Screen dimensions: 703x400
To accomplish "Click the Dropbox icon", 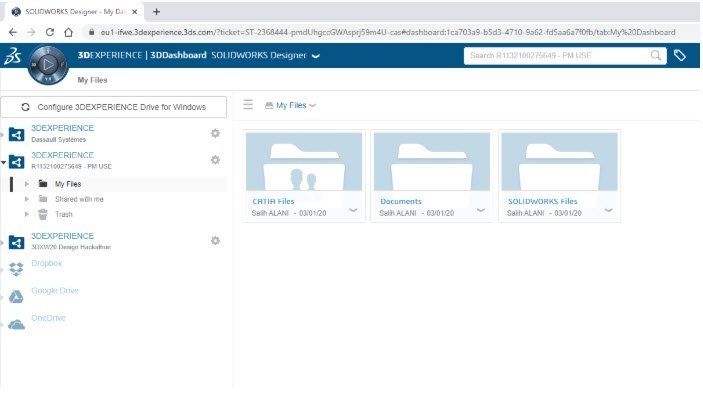I will coord(16,269).
